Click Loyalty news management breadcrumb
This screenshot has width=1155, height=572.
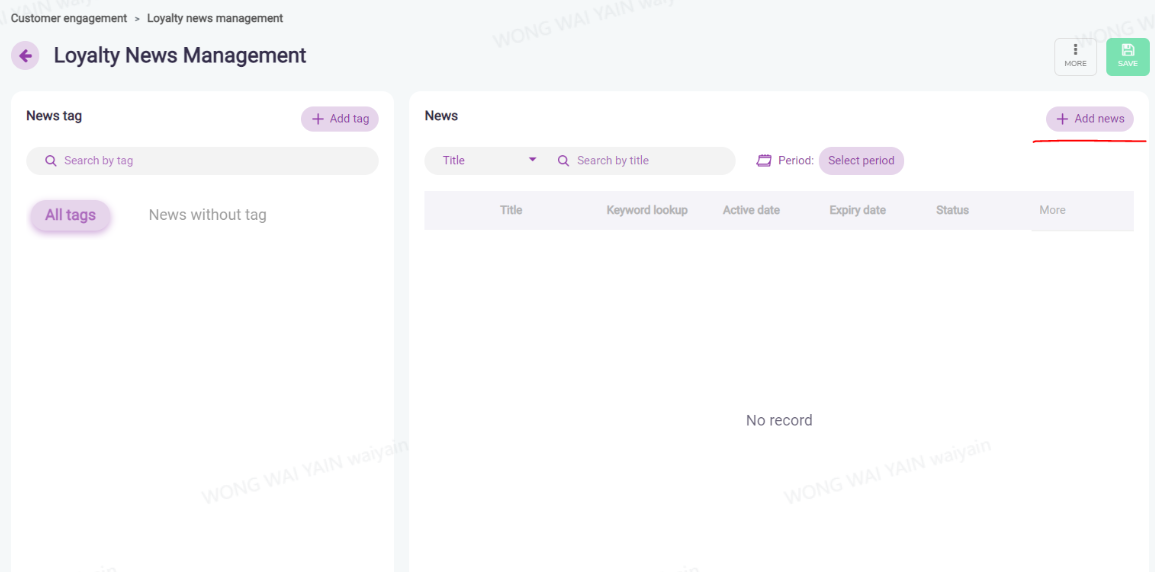(215, 18)
